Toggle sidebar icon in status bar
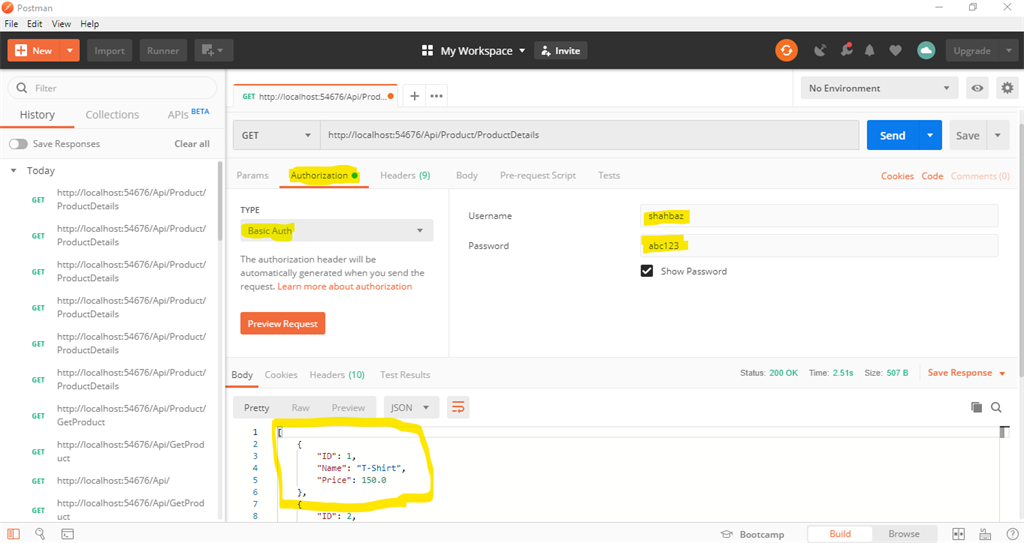This screenshot has height=543, width=1024. tap(14, 534)
